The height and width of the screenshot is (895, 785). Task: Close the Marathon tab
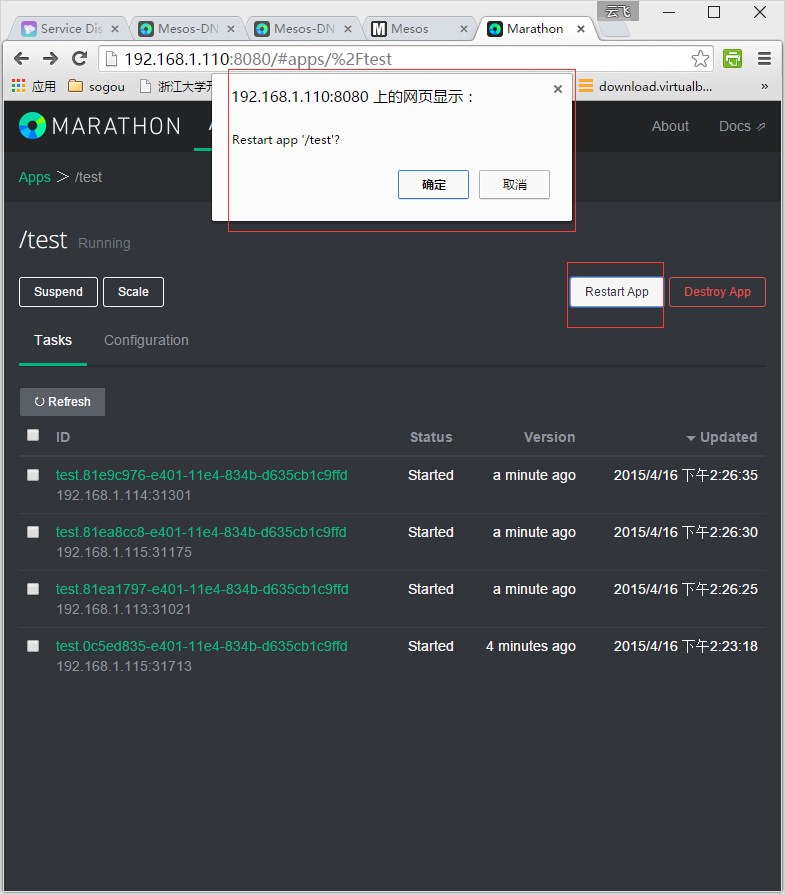[581, 29]
